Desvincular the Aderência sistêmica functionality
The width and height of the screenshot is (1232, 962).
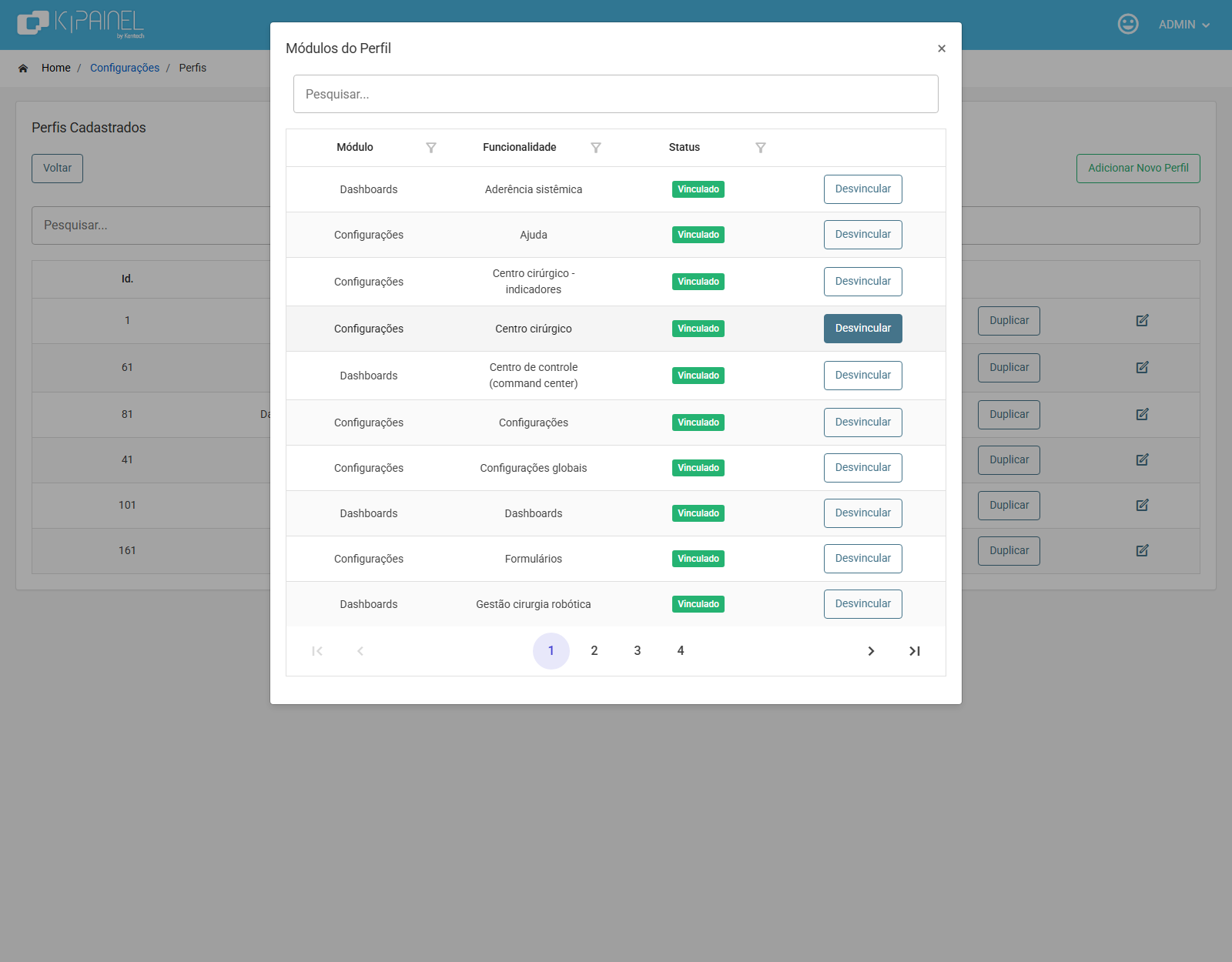coord(863,189)
